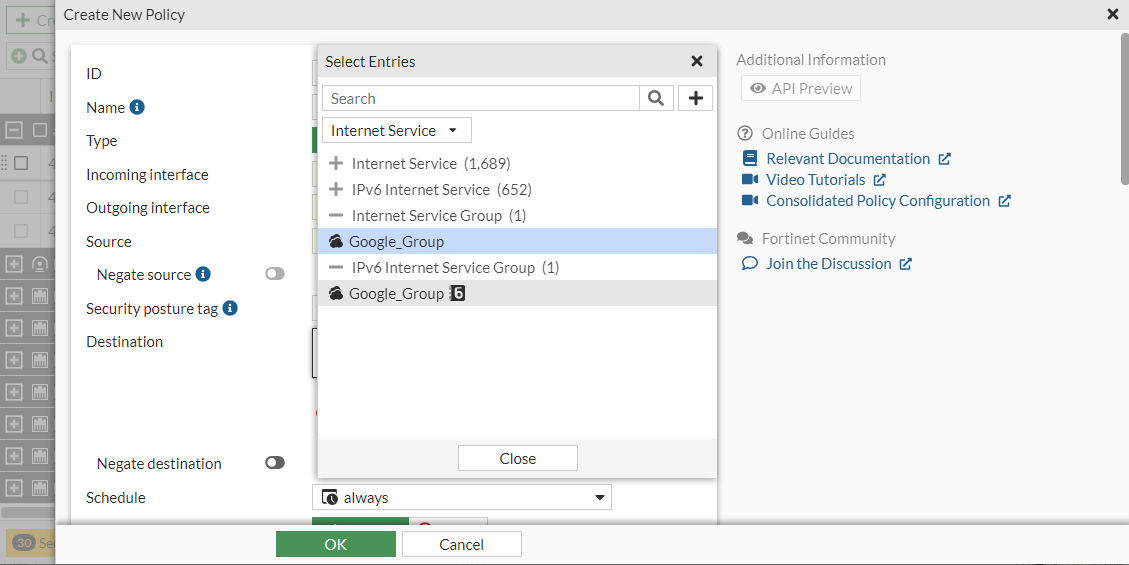
Task: Click the plus button to create new entry
Action: [696, 98]
